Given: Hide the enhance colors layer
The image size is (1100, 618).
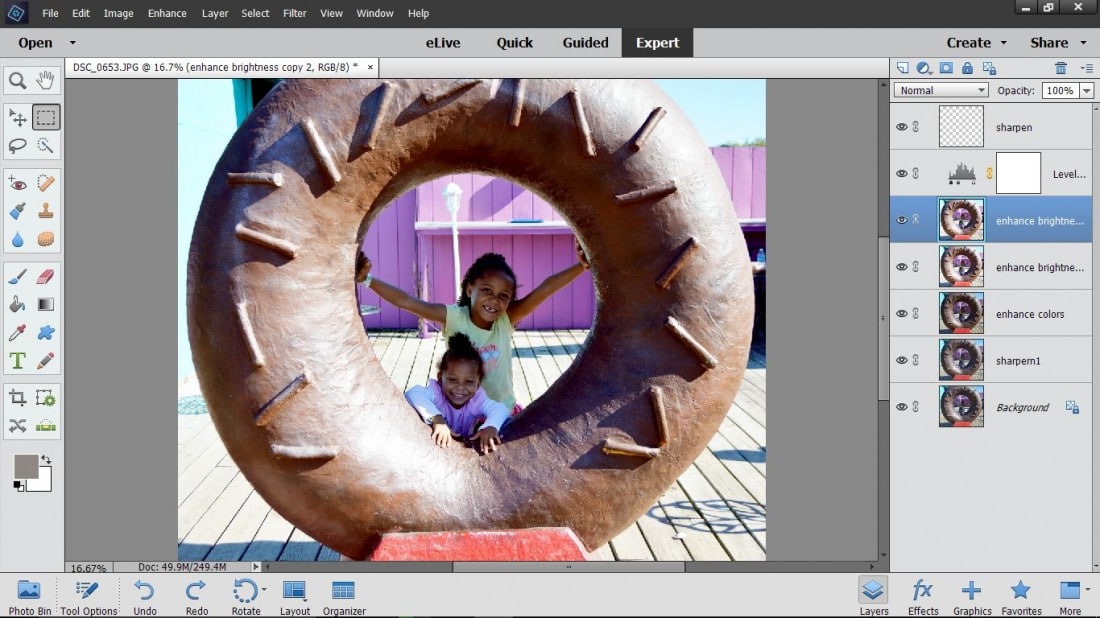Looking at the screenshot, I should 901,314.
